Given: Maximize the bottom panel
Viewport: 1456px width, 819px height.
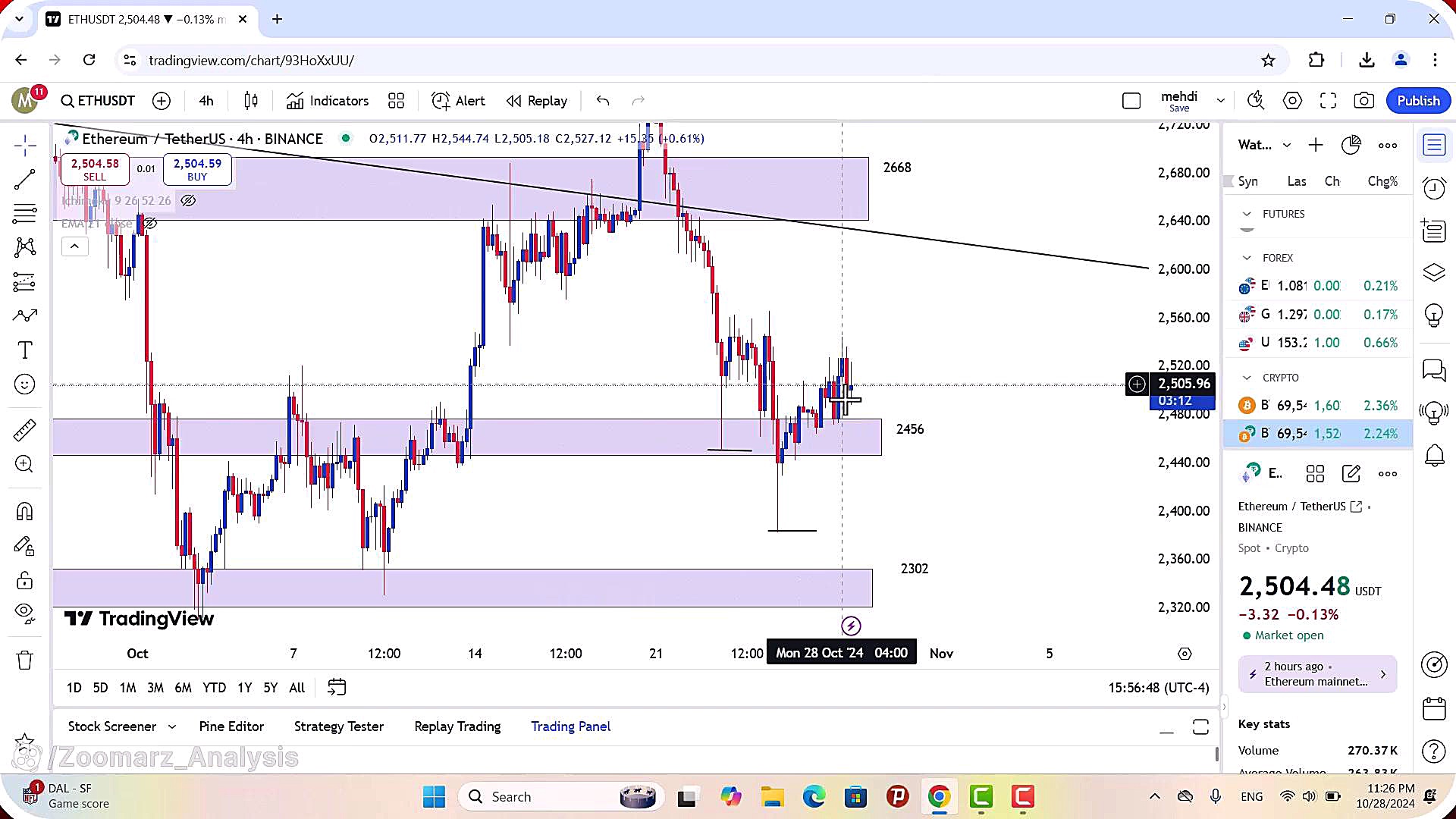Looking at the screenshot, I should pyautogui.click(x=1200, y=727).
